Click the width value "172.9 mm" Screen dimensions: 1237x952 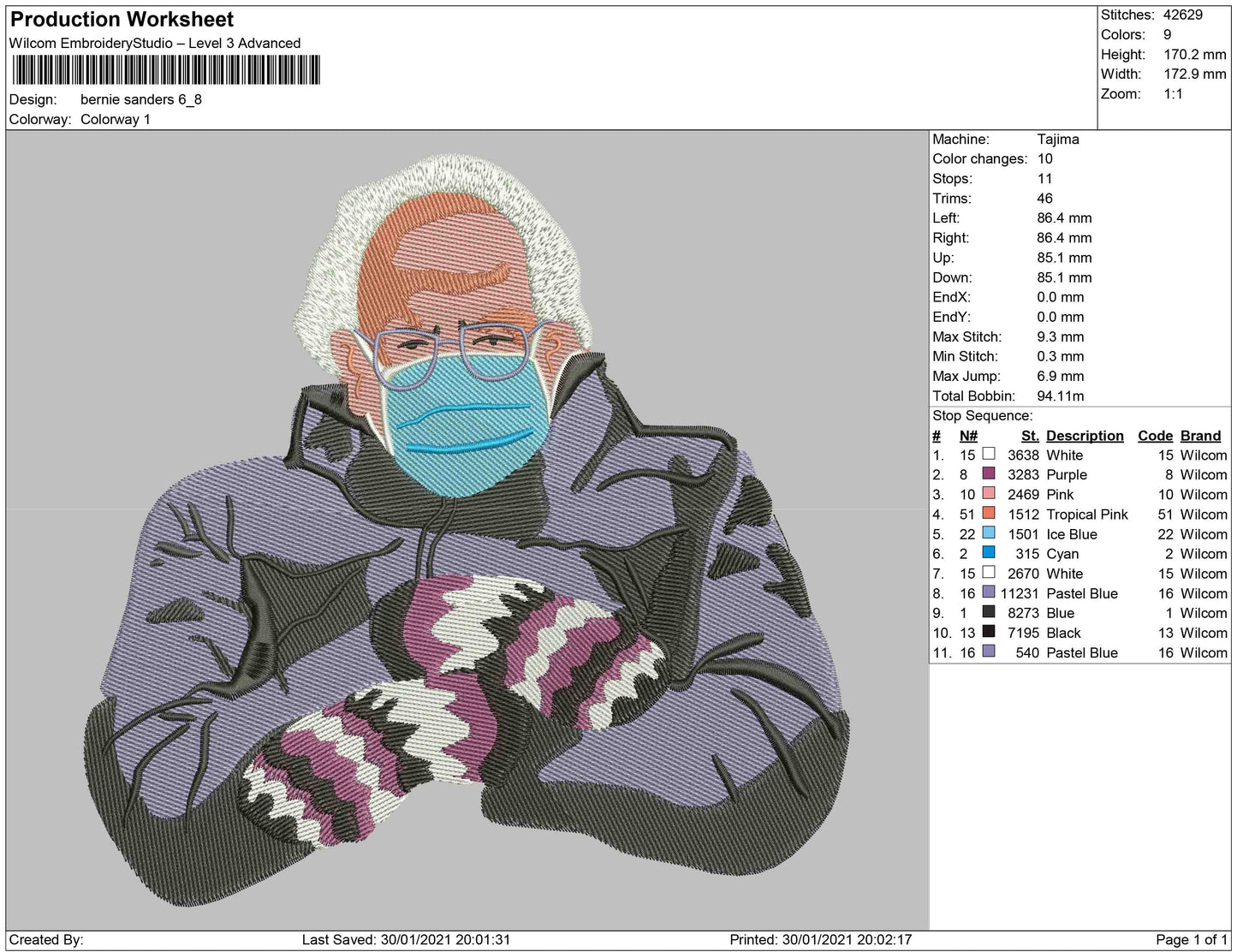1195,74
